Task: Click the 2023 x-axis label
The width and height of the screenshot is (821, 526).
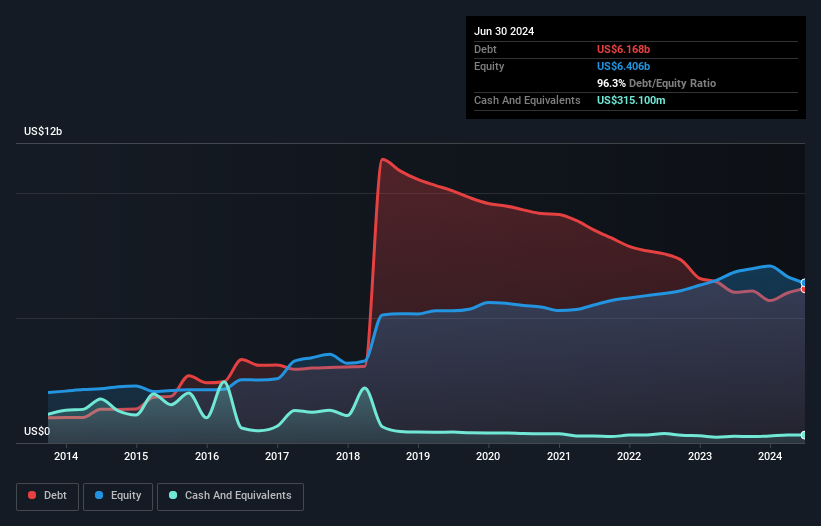Action: (x=700, y=456)
